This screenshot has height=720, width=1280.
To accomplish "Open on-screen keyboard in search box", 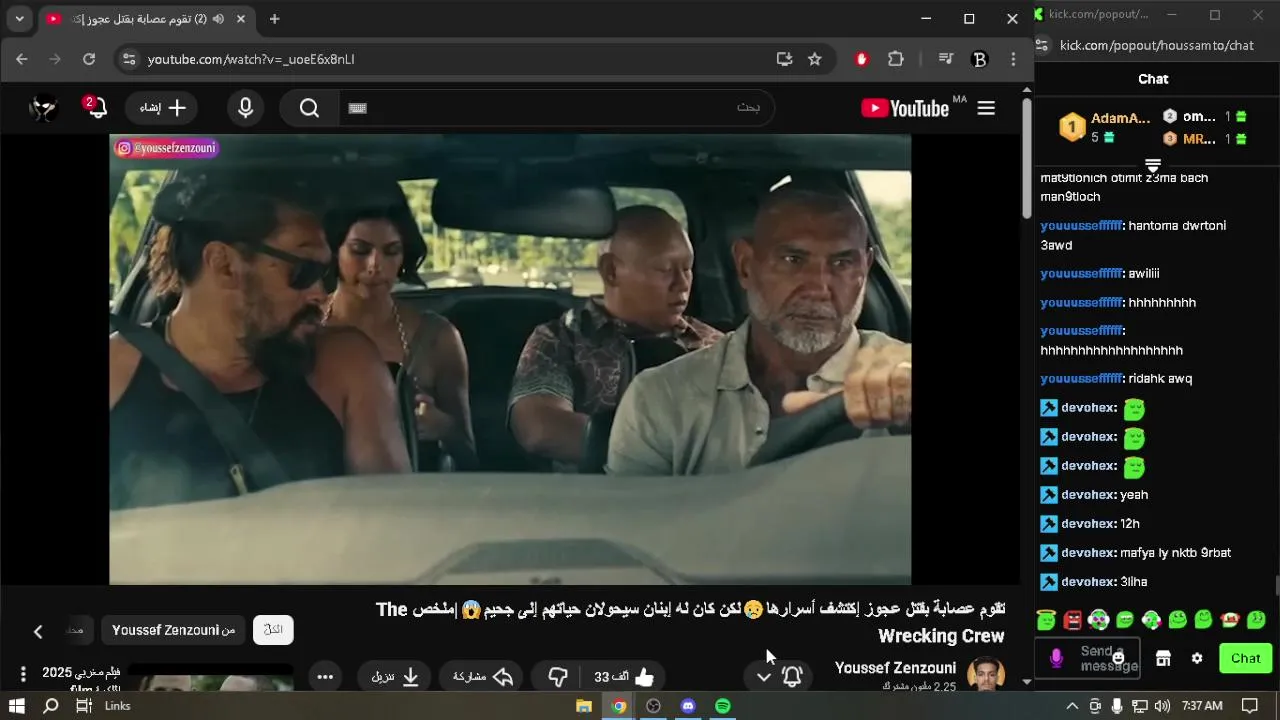I will pyautogui.click(x=358, y=108).
